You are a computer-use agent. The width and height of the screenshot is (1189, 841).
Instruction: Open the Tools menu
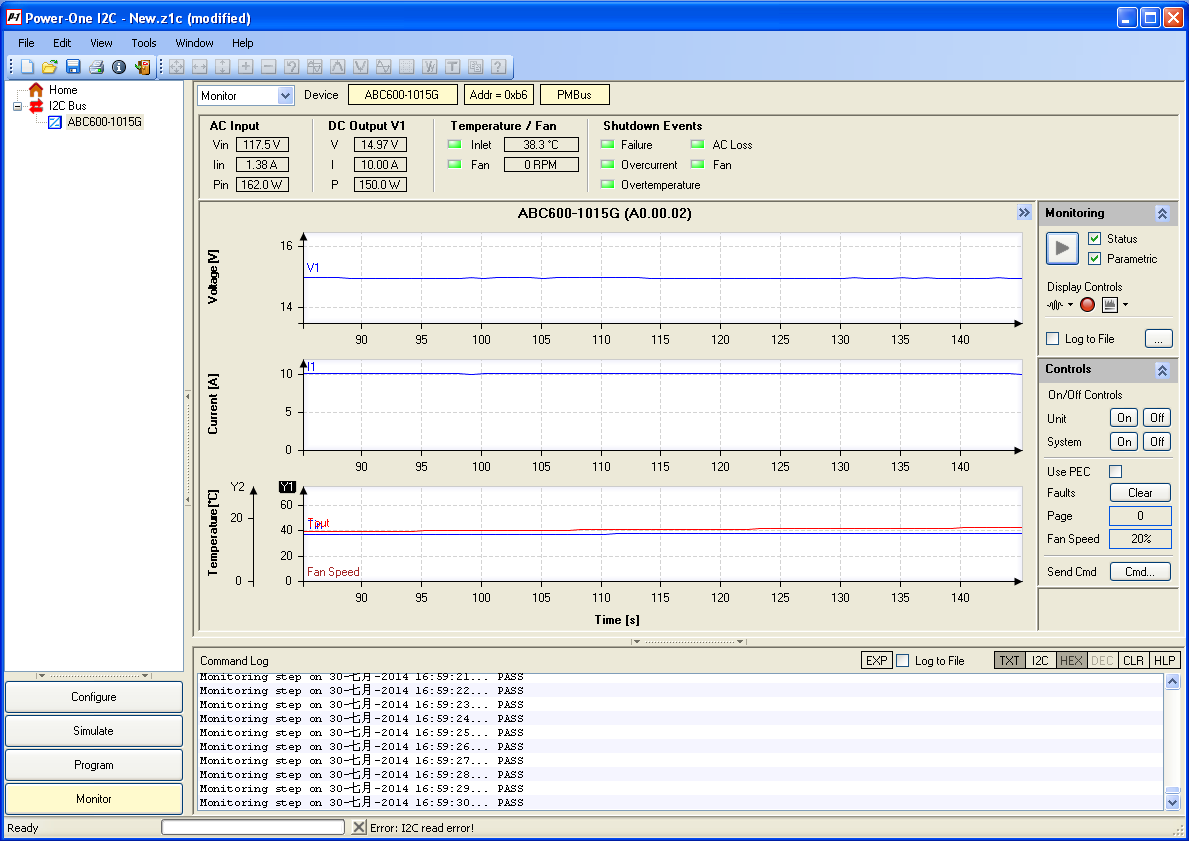tap(143, 43)
